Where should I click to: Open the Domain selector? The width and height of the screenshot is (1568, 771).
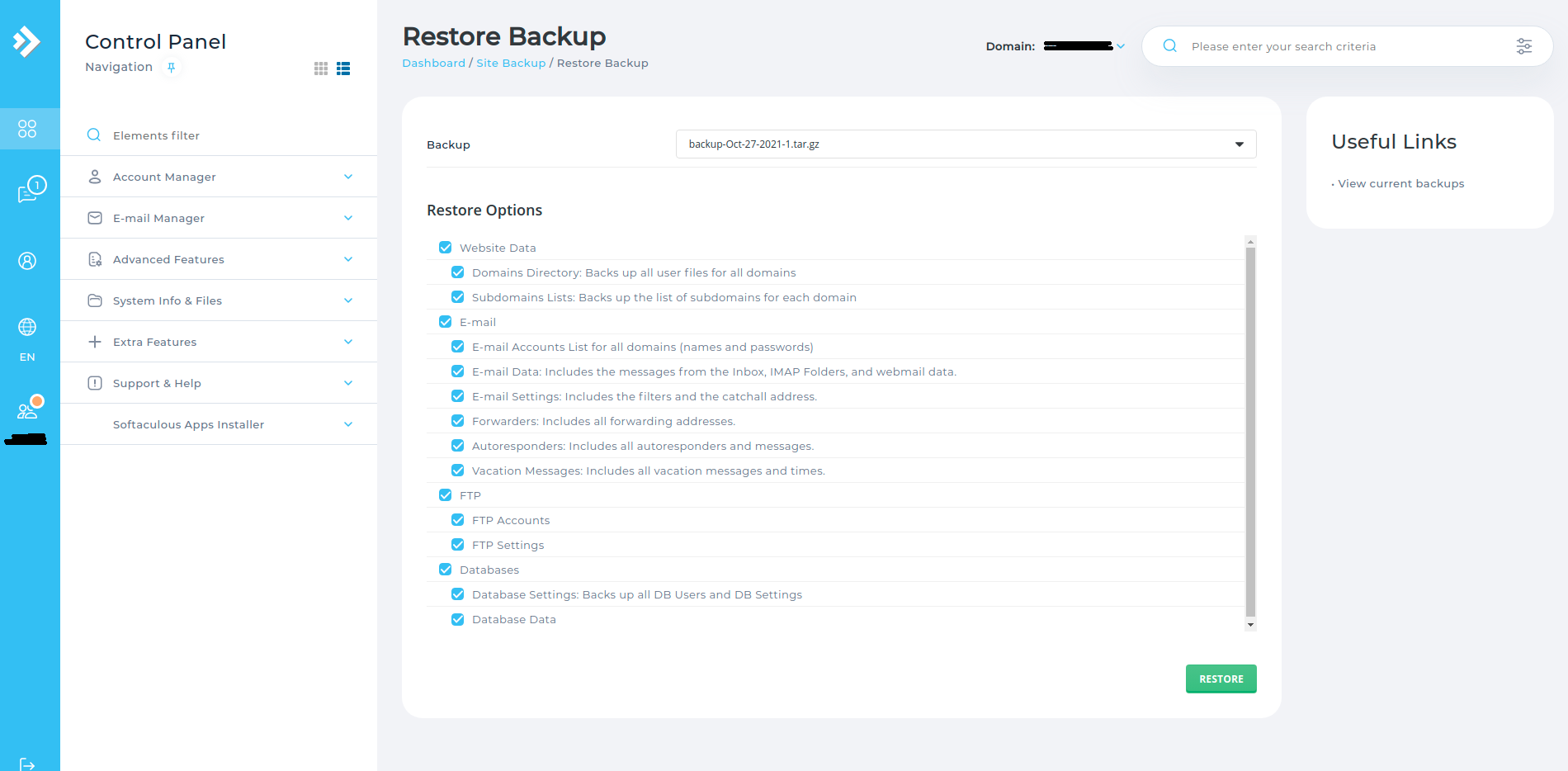tap(1120, 46)
